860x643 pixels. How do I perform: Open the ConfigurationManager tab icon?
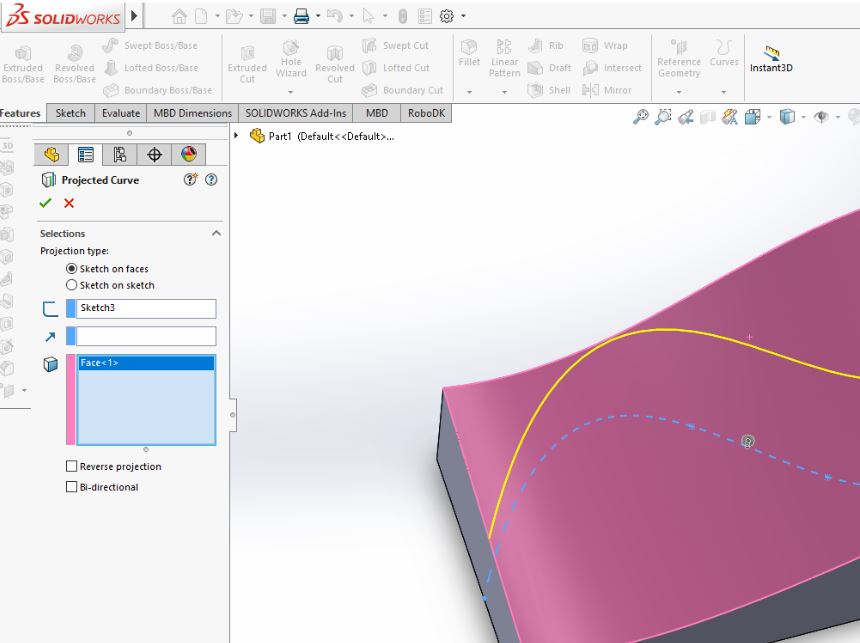tap(120, 154)
